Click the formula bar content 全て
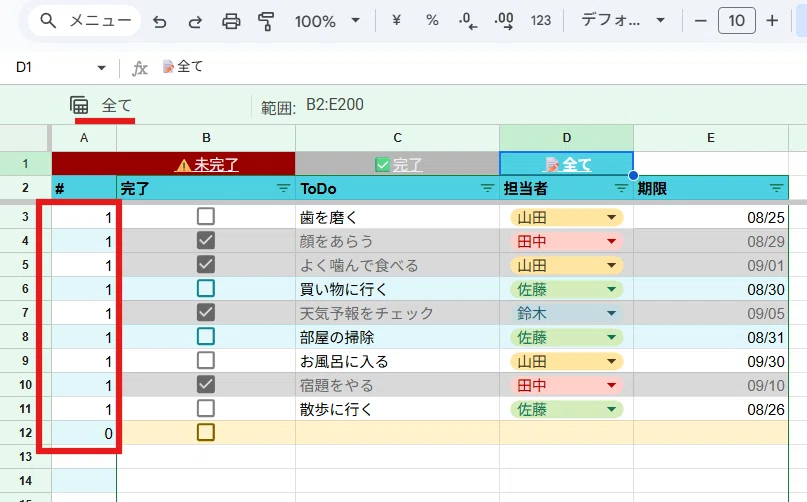This screenshot has width=807, height=502. [x=183, y=66]
